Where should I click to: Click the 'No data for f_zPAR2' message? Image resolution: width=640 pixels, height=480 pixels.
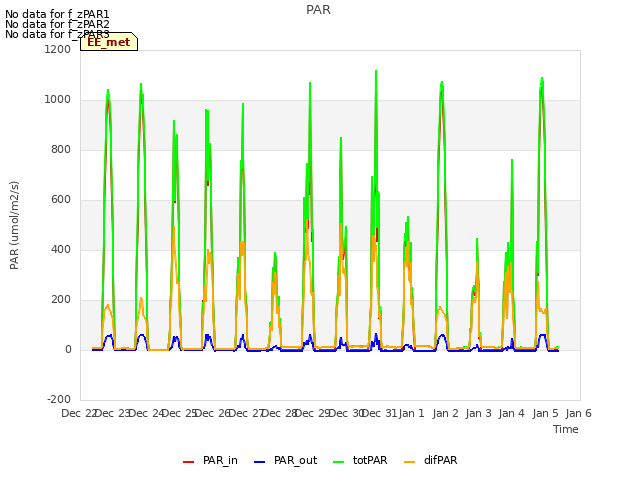(57, 24)
